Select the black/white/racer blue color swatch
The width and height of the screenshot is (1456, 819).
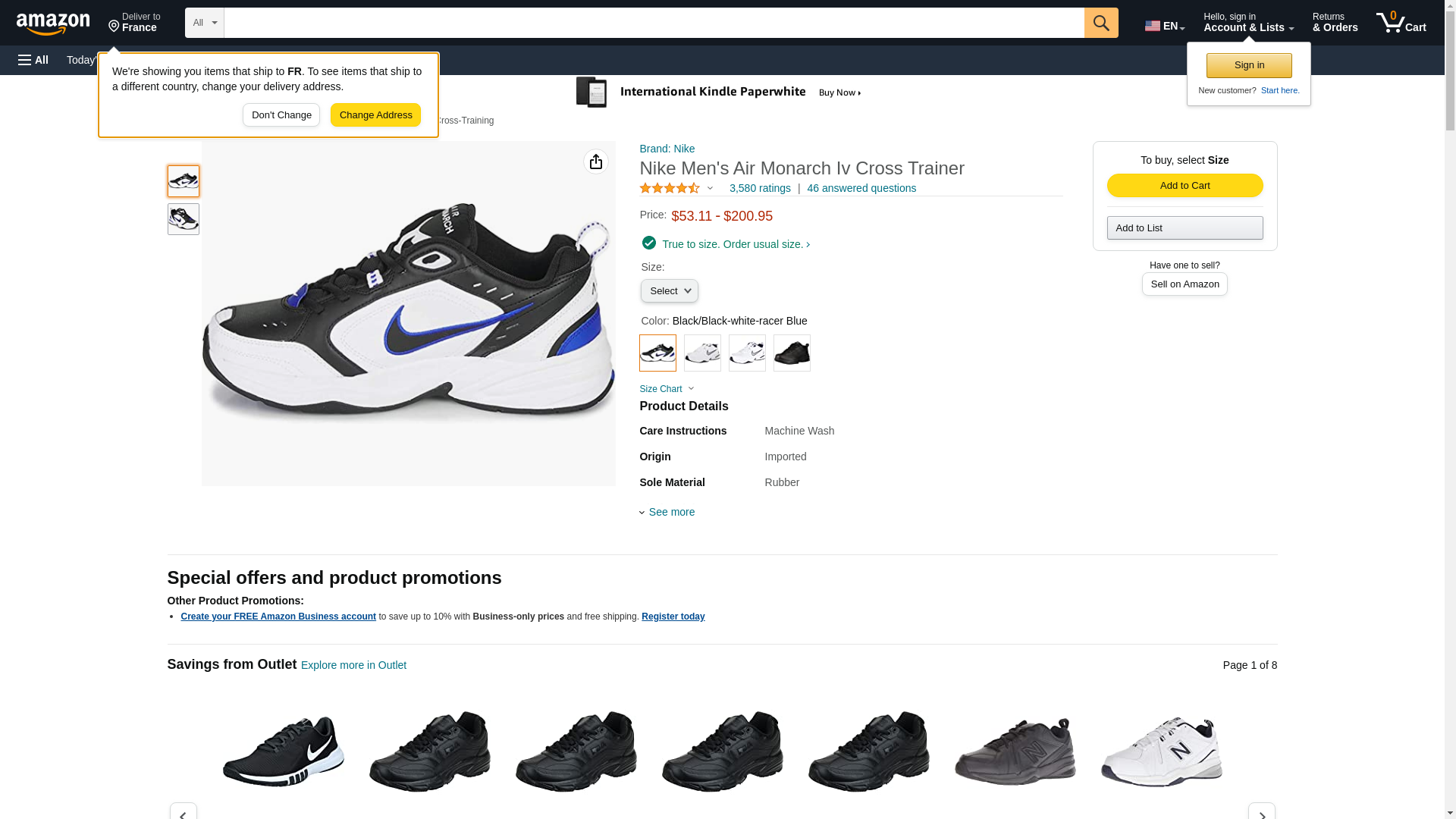coord(657,353)
